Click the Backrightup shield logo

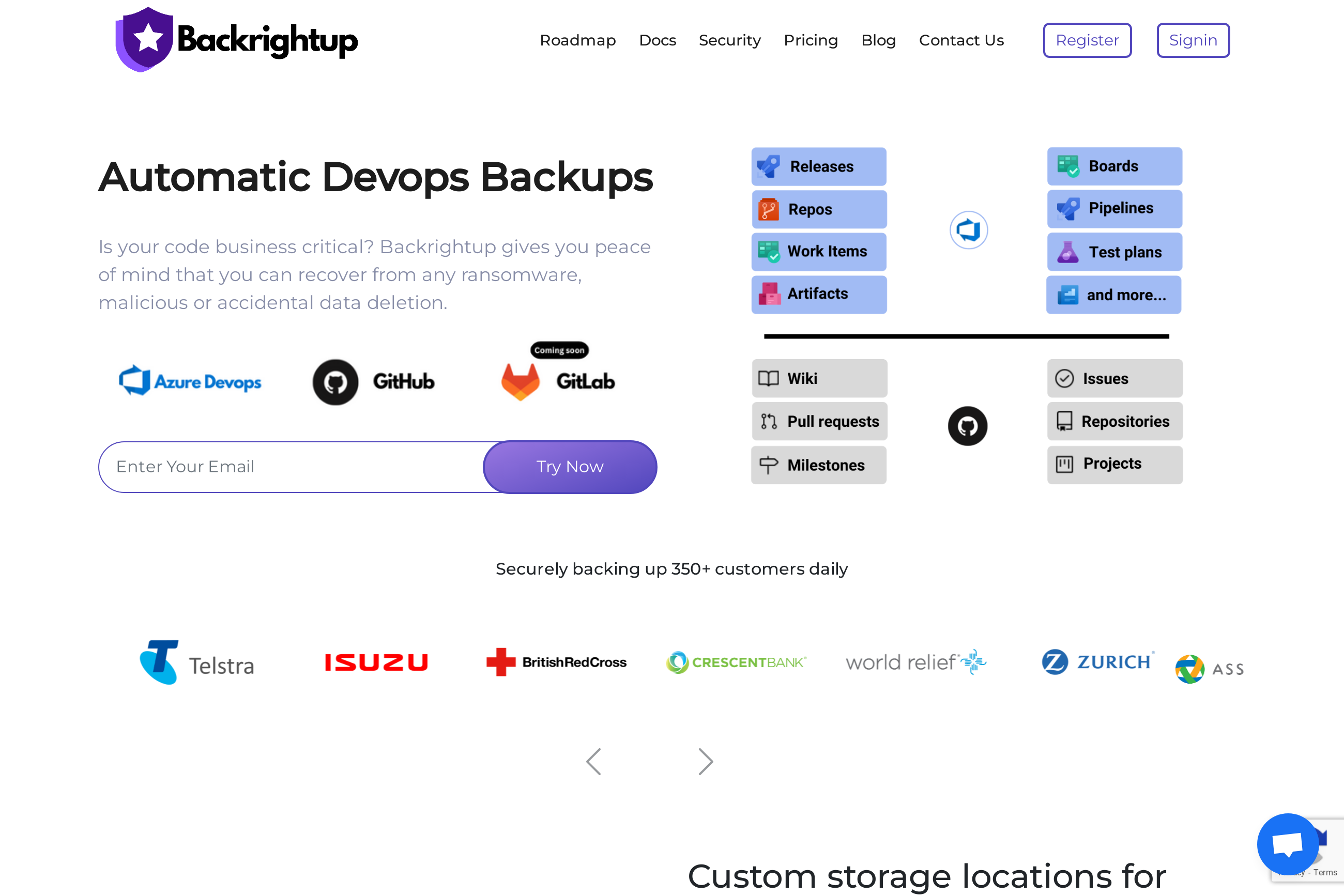[144, 39]
